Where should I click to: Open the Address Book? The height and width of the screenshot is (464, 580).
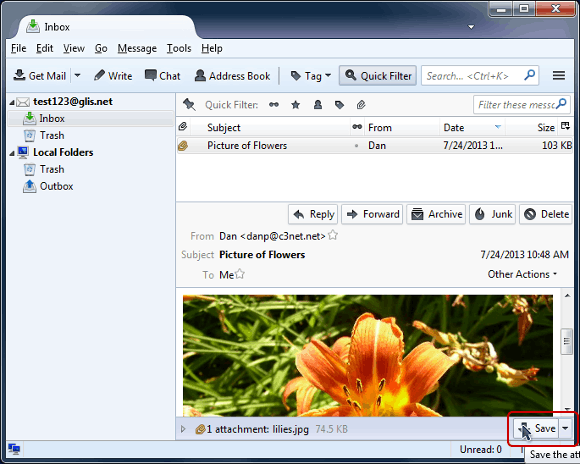232,76
